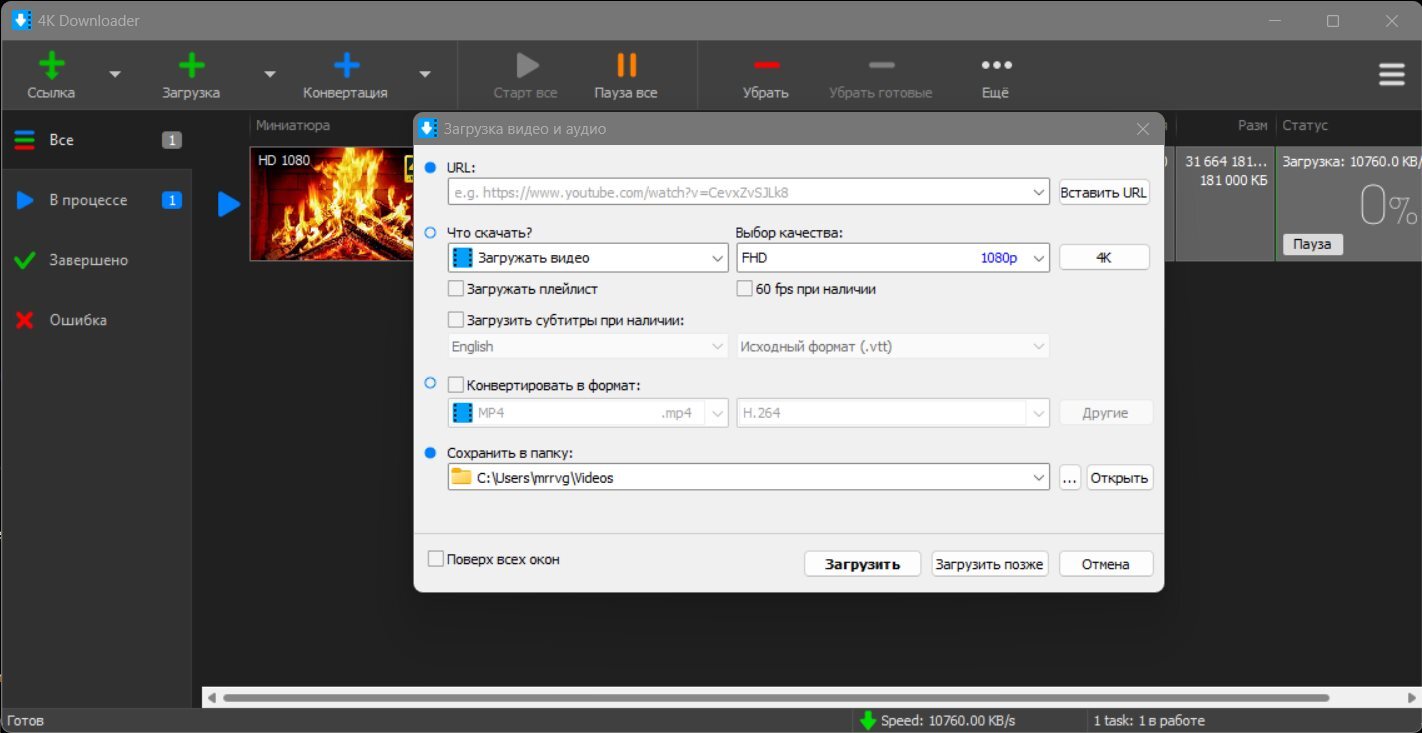Click into the URL input field

point(740,192)
